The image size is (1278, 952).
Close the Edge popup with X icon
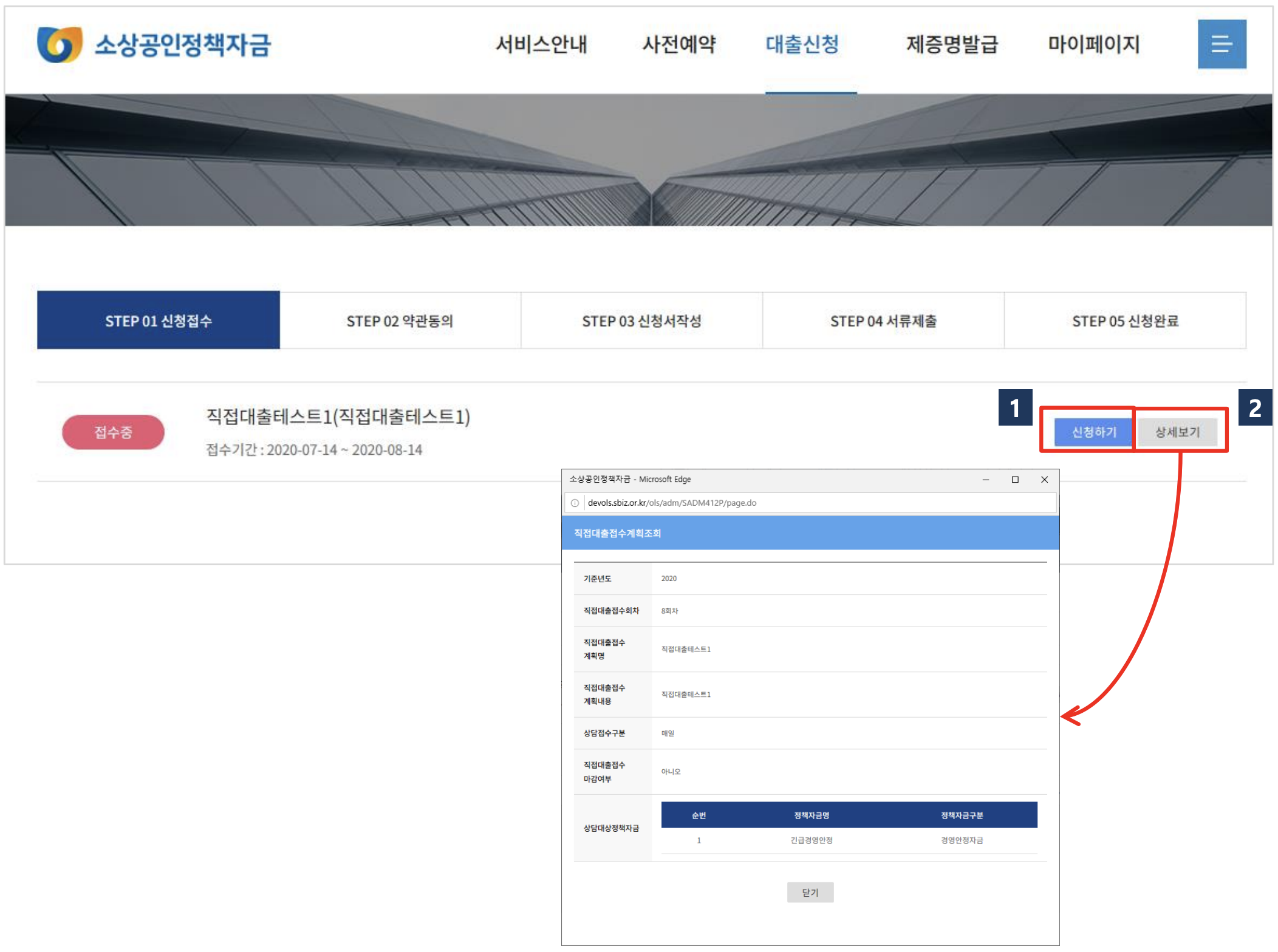point(1044,480)
